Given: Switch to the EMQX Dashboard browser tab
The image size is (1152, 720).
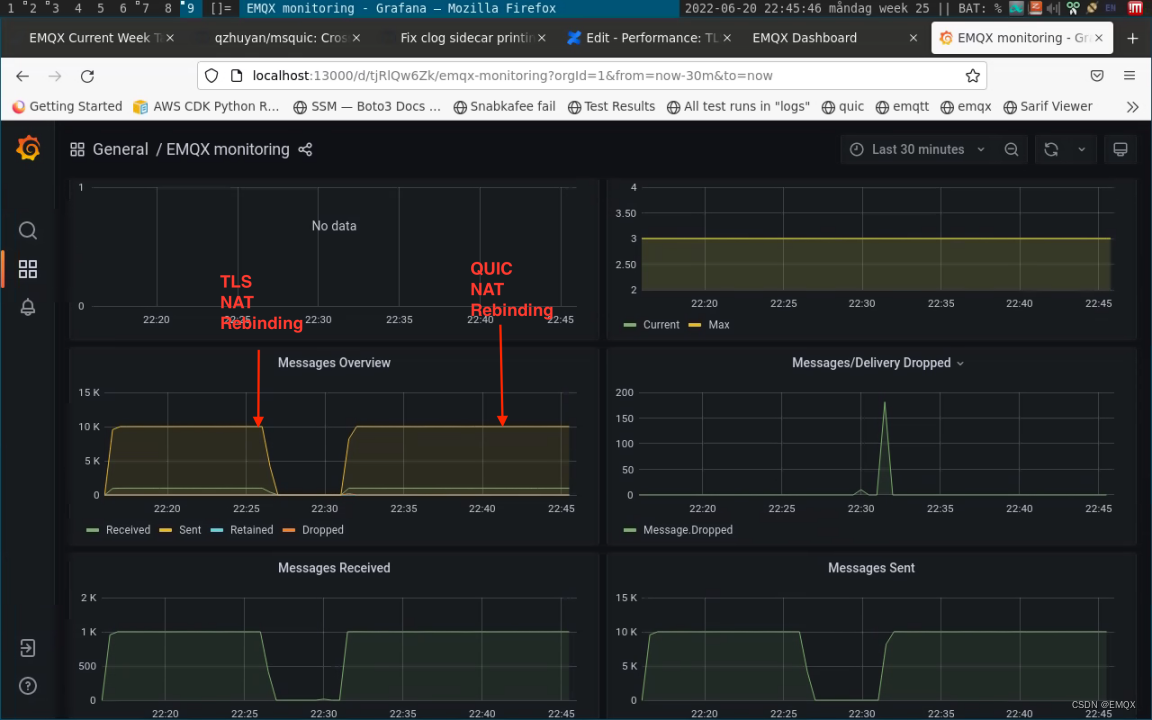Looking at the screenshot, I should tap(804, 38).
